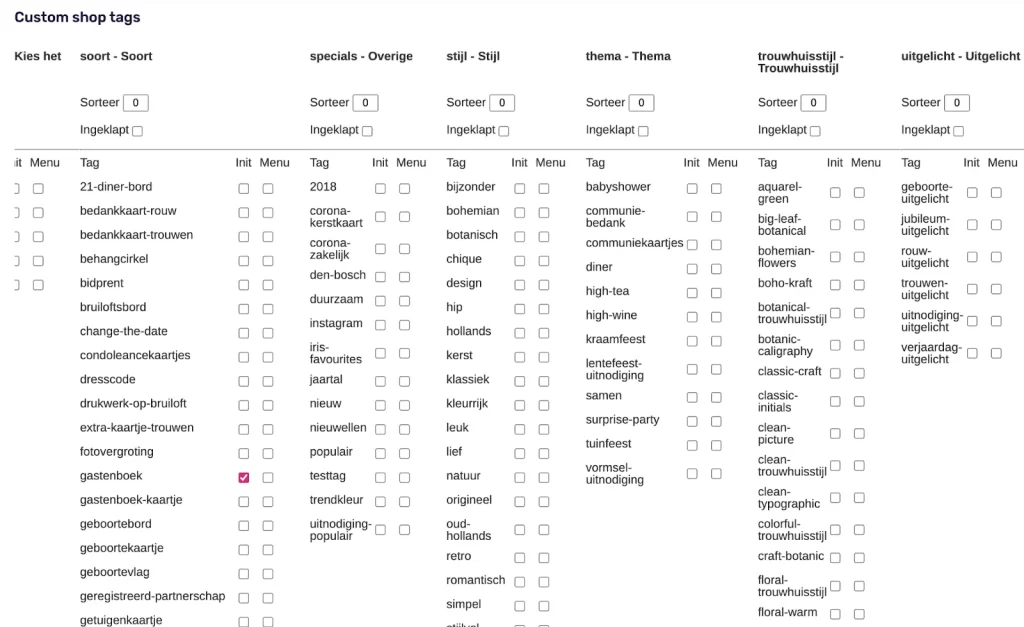1024x627 pixels.
Task: Uncheck the Init checkbox for gastenboek
Action: [243, 477]
